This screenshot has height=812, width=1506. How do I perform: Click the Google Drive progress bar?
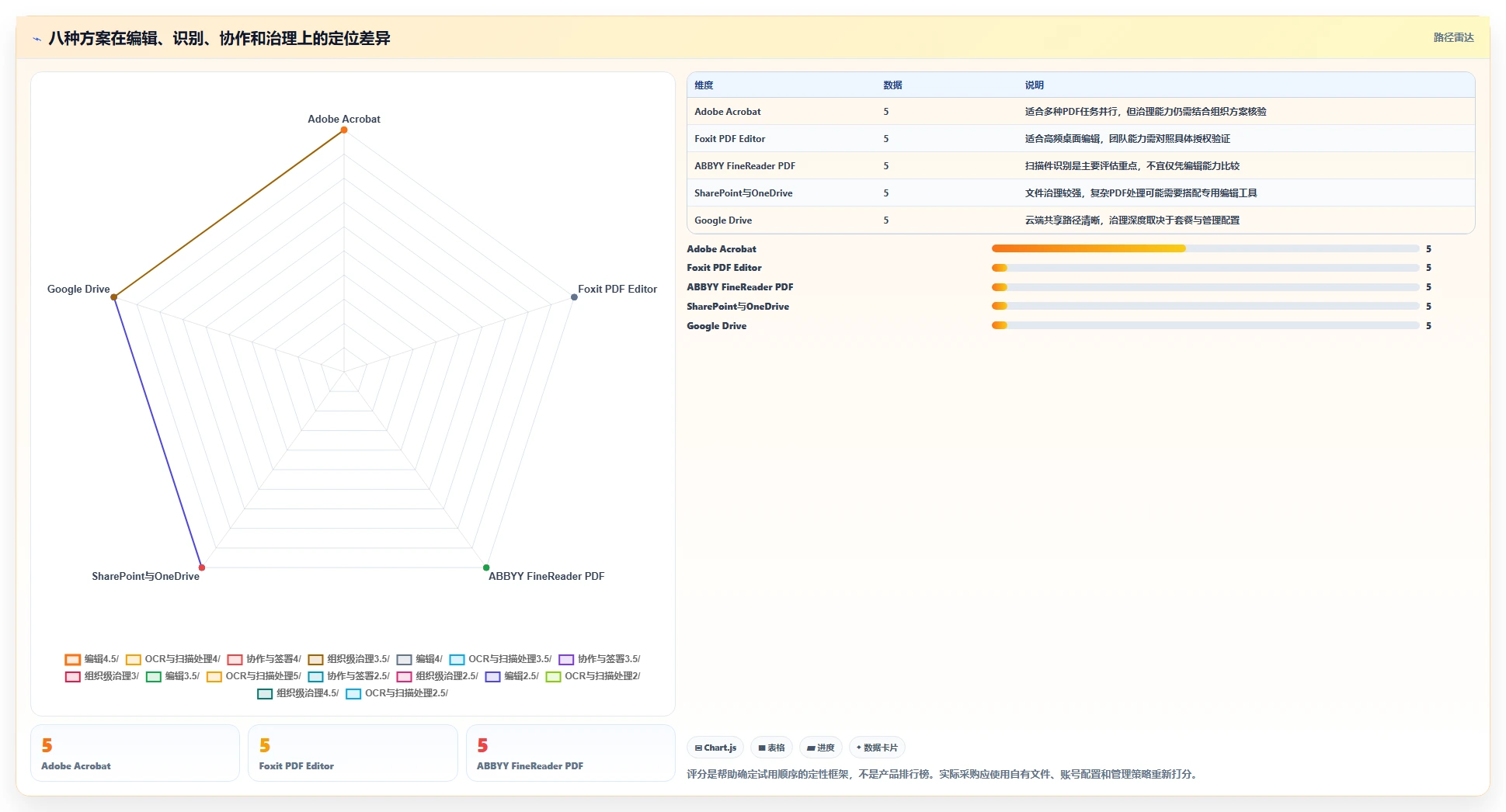1205,325
